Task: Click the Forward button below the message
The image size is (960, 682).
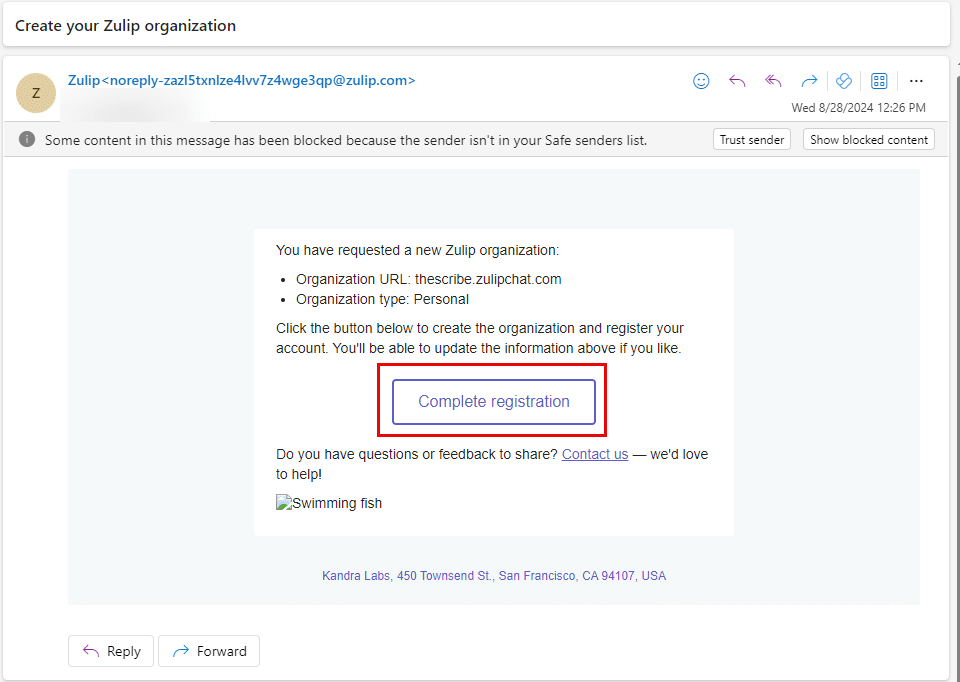Action: click(209, 651)
